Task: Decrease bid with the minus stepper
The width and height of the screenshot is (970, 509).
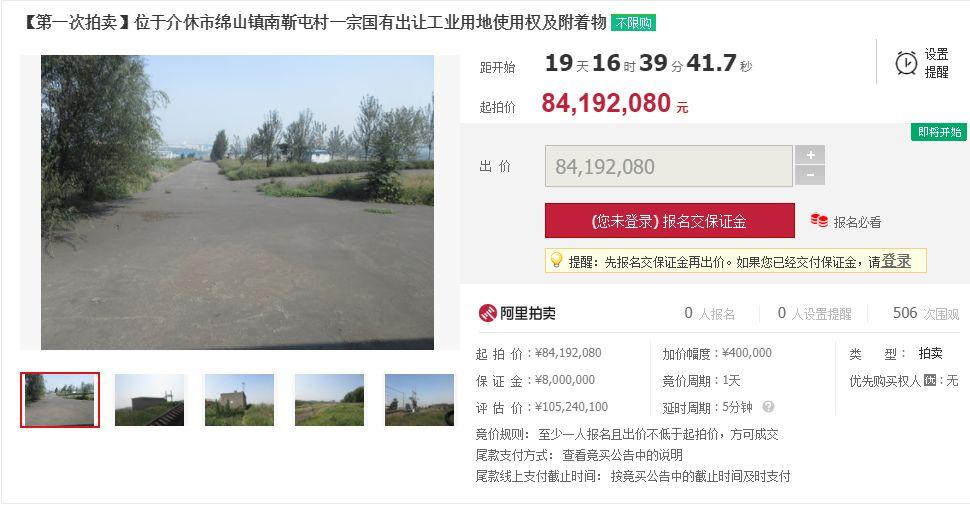Action: click(810, 176)
